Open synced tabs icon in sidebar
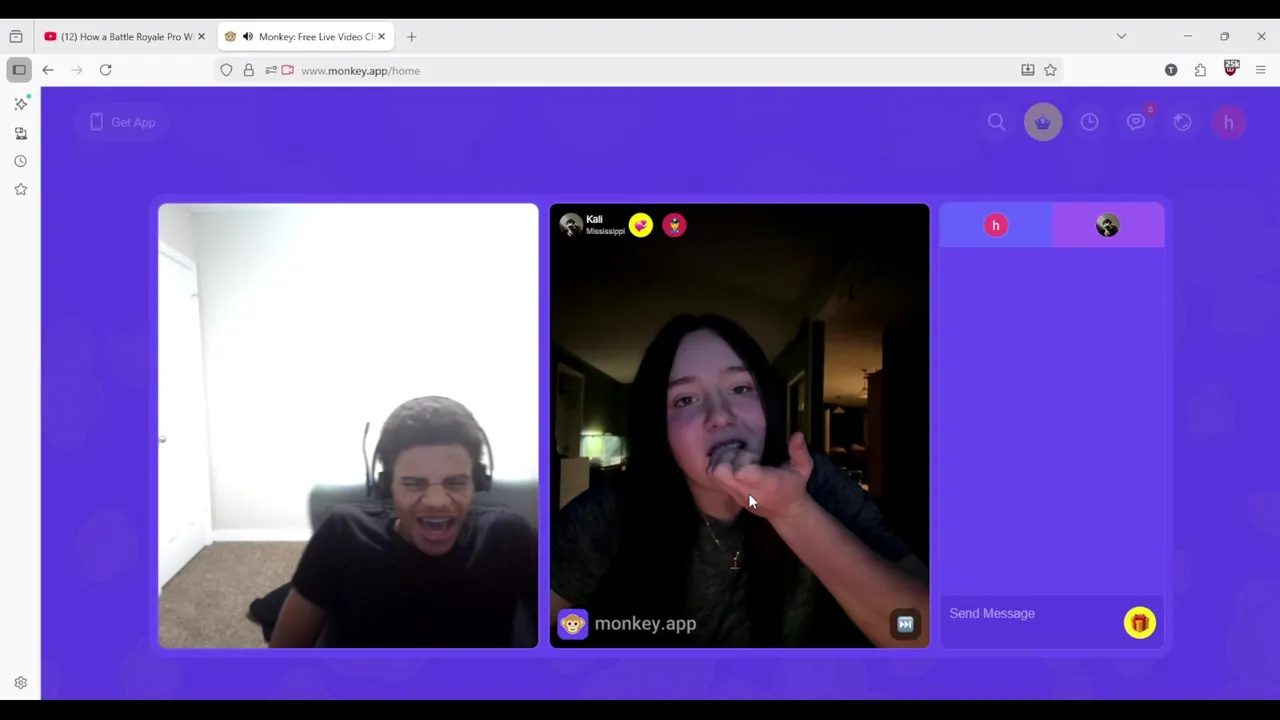This screenshot has height=720, width=1280. [x=20, y=133]
